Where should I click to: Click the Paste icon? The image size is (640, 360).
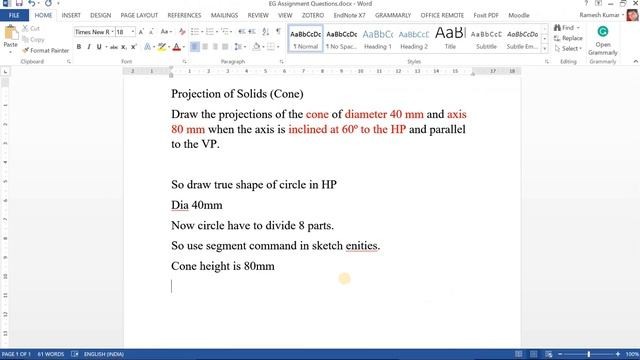pyautogui.click(x=10, y=32)
